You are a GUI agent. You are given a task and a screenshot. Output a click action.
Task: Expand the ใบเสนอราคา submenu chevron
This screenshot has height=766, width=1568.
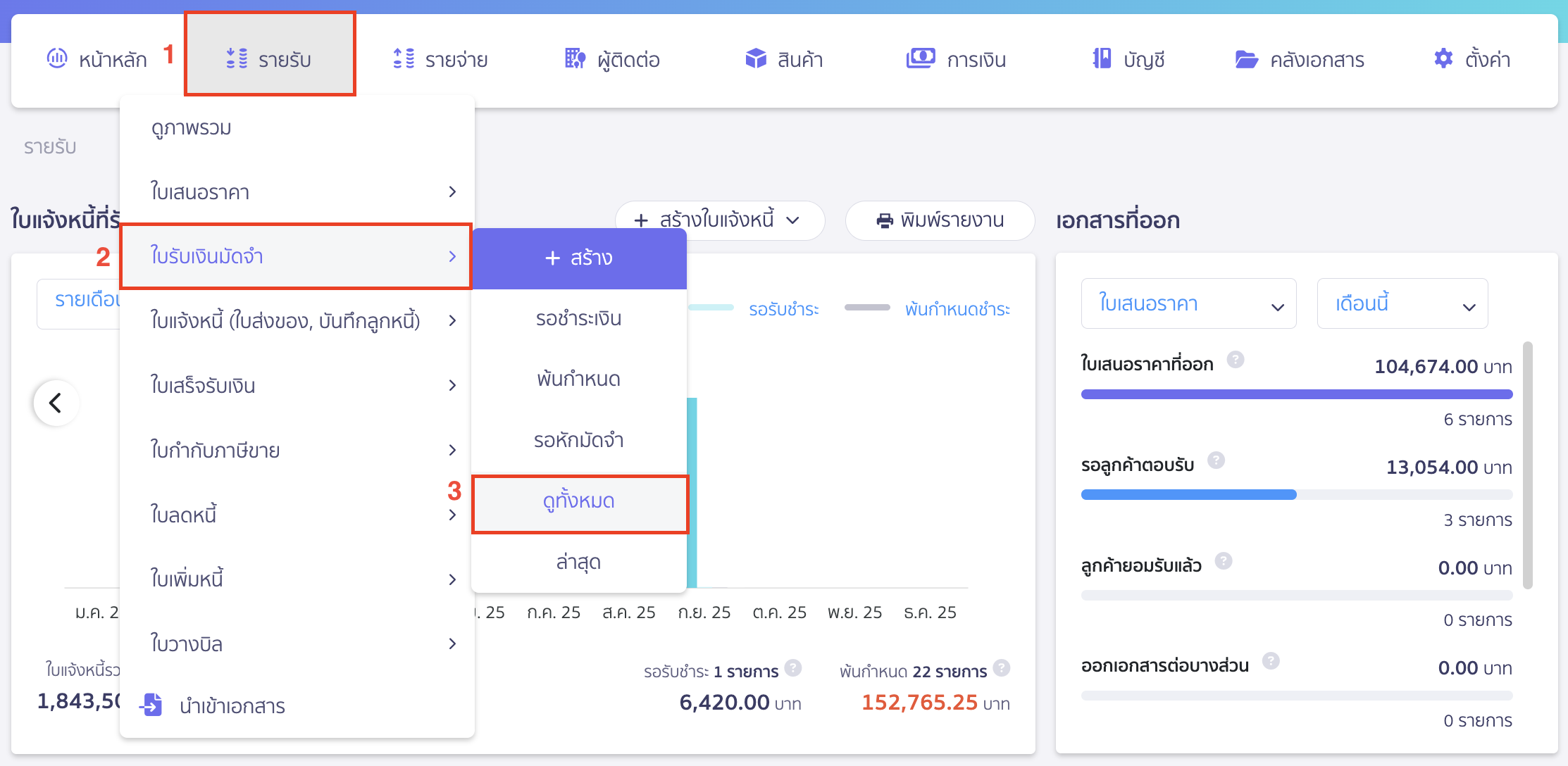point(454,191)
